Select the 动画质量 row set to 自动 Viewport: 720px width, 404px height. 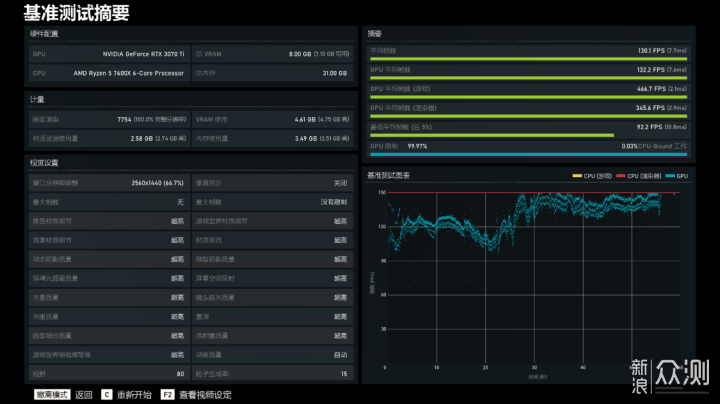pos(273,354)
